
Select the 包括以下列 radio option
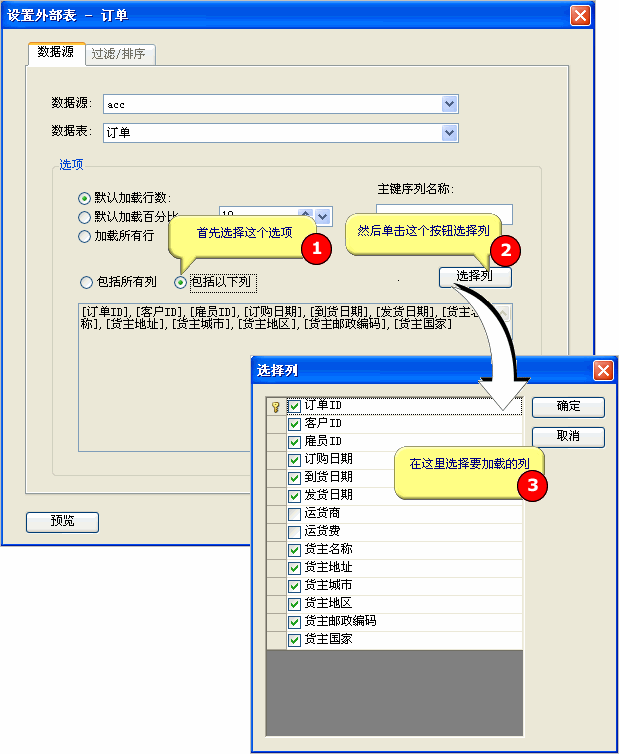tap(181, 282)
